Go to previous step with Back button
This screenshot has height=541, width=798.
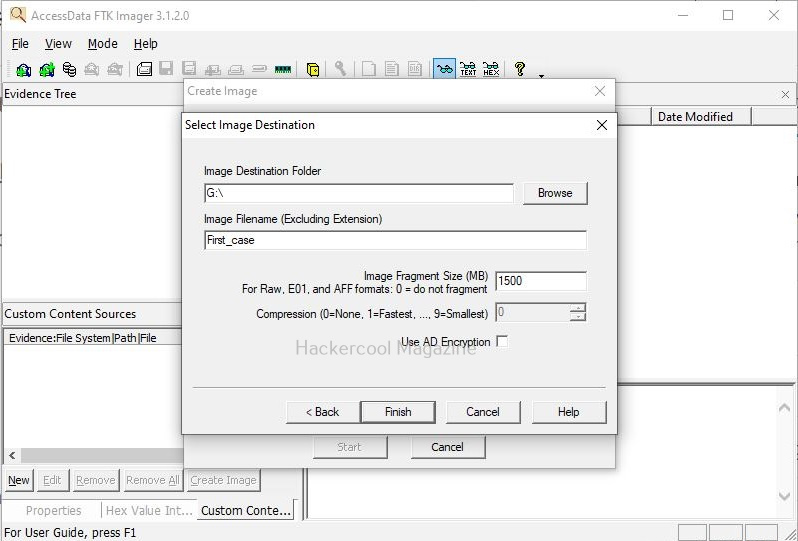(x=322, y=412)
